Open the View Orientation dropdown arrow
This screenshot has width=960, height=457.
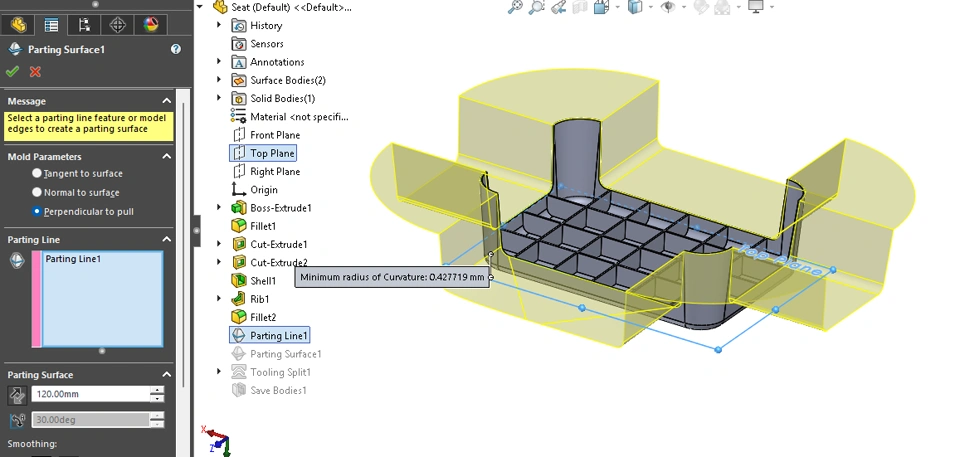(x=617, y=7)
